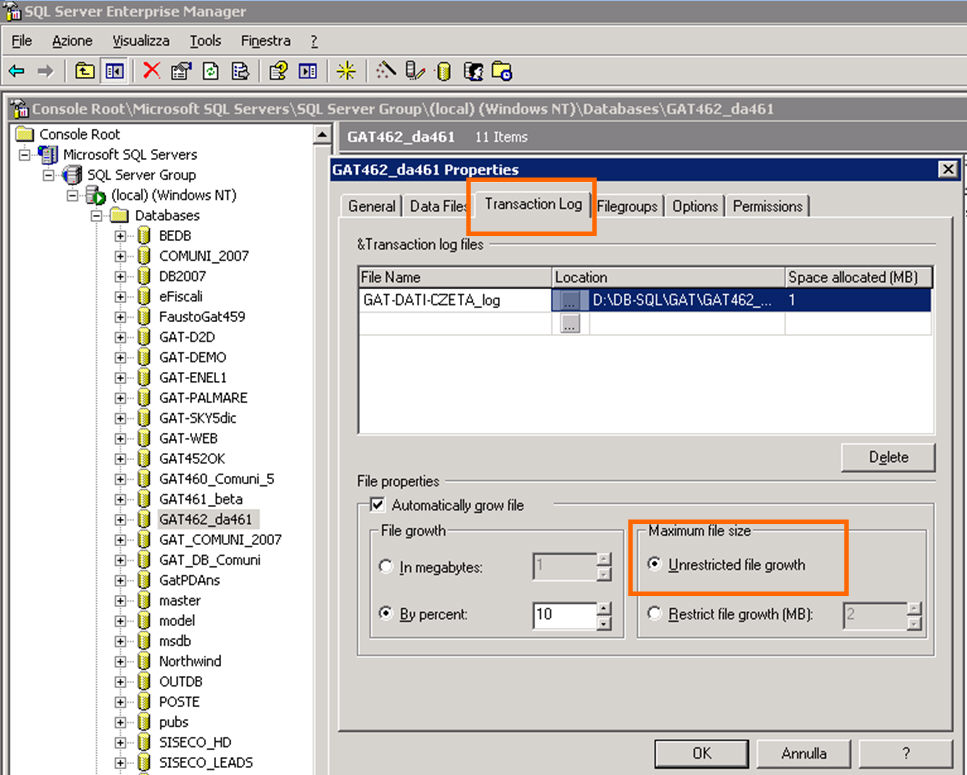Select GAT-DATI-CZETA_log file name cell
This screenshot has width=967, height=775.
(455, 300)
